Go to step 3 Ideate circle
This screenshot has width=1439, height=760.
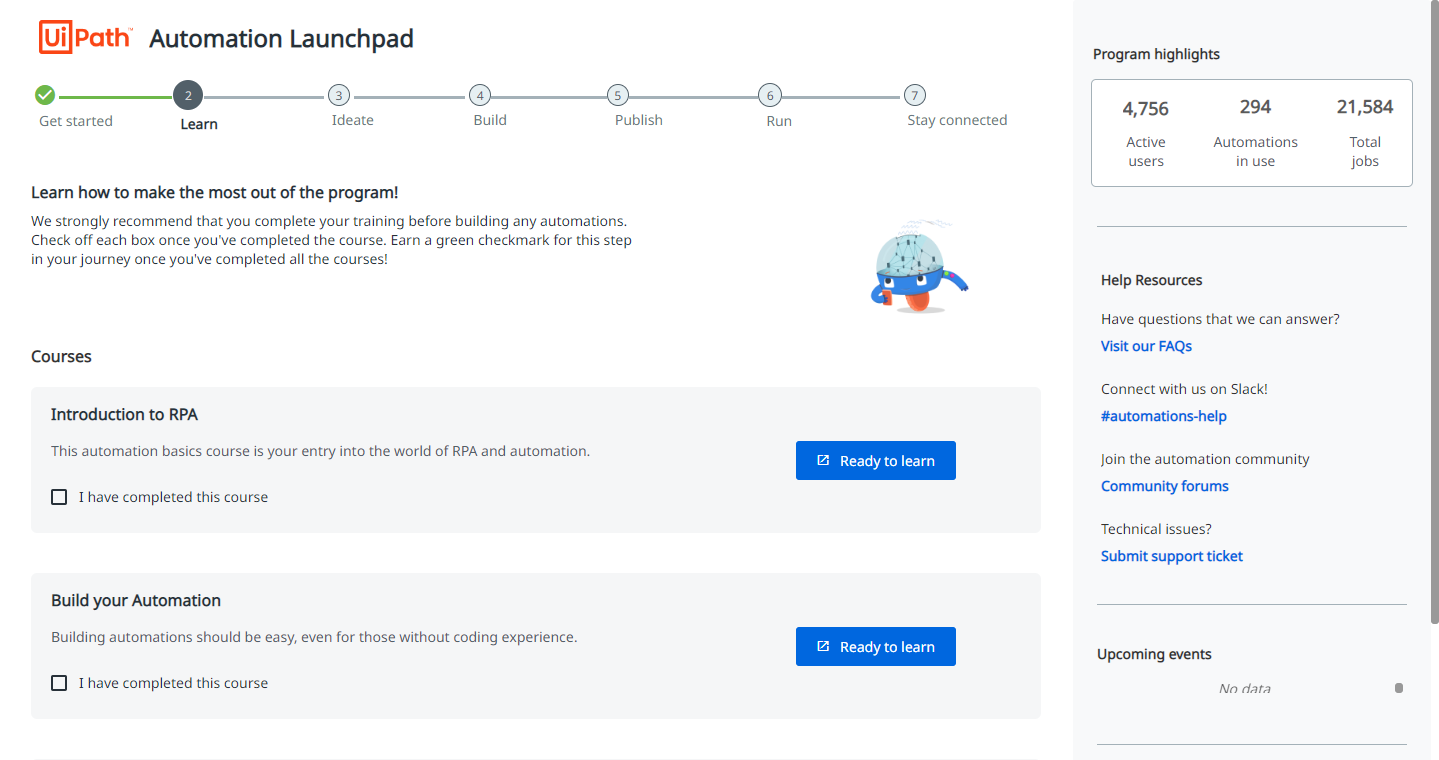[x=339, y=96]
